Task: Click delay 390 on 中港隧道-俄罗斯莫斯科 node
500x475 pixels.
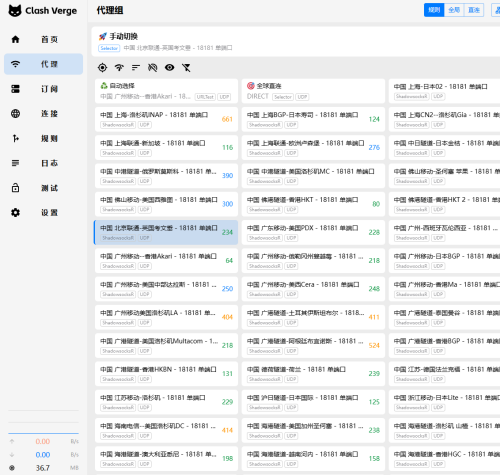Action: (227, 176)
